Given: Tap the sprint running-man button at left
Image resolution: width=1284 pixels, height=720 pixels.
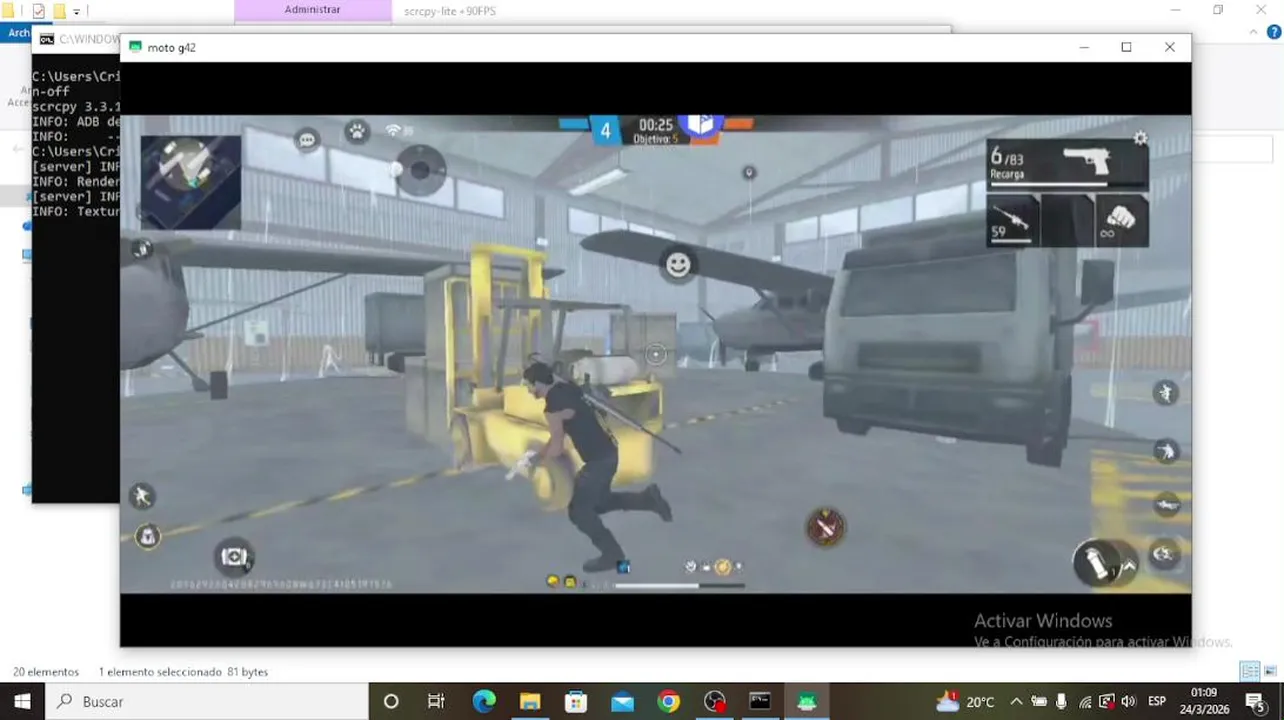Looking at the screenshot, I should click(142, 496).
